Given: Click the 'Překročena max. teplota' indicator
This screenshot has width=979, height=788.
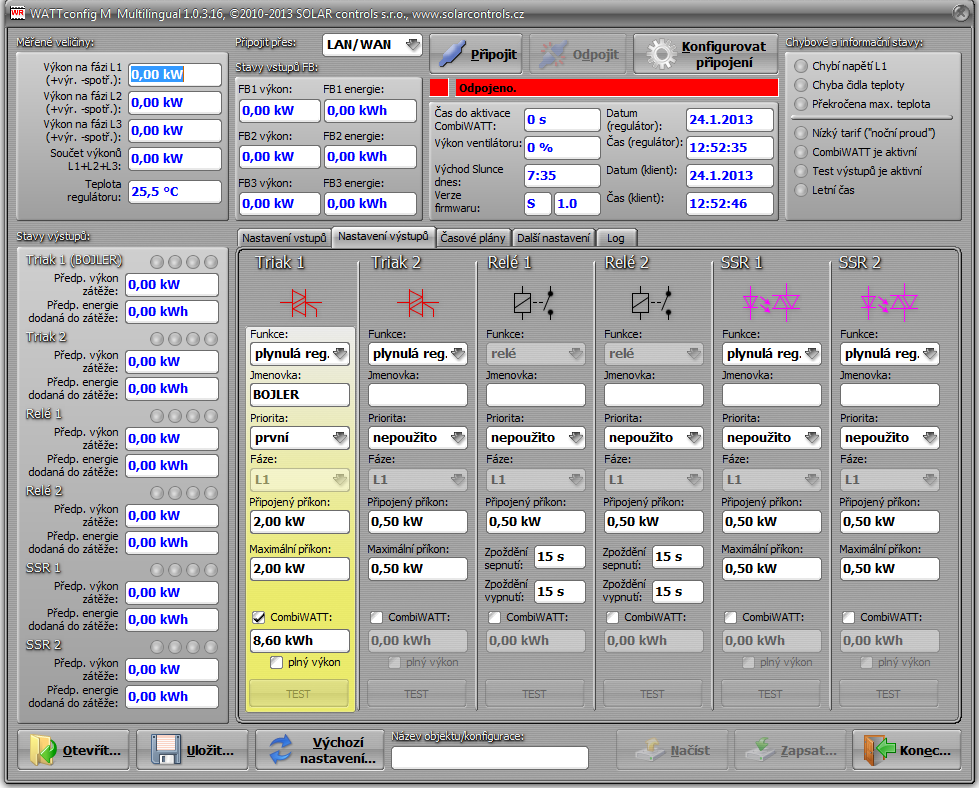Looking at the screenshot, I should pyautogui.click(x=801, y=104).
